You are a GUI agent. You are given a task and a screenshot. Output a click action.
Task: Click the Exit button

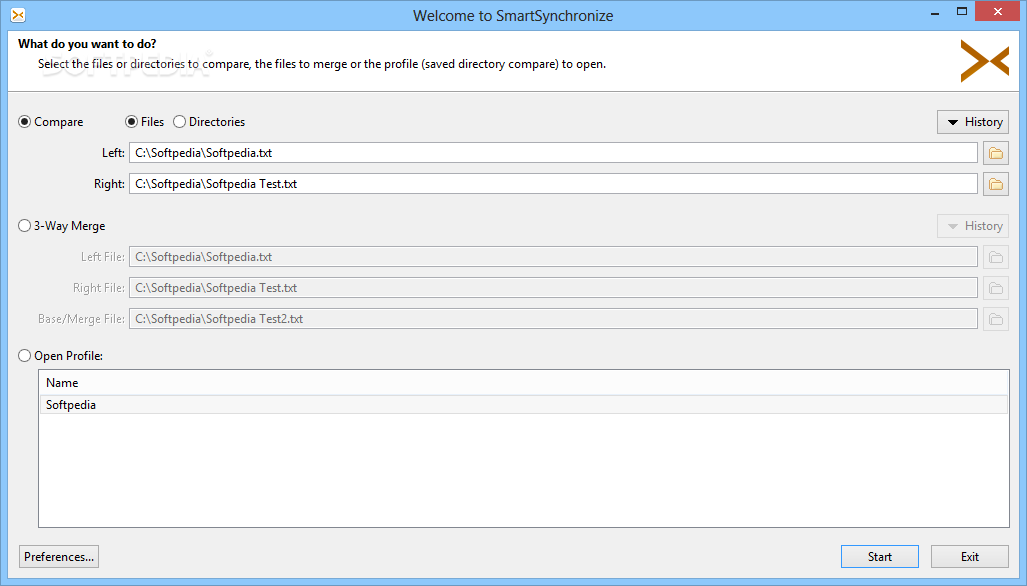(x=970, y=557)
